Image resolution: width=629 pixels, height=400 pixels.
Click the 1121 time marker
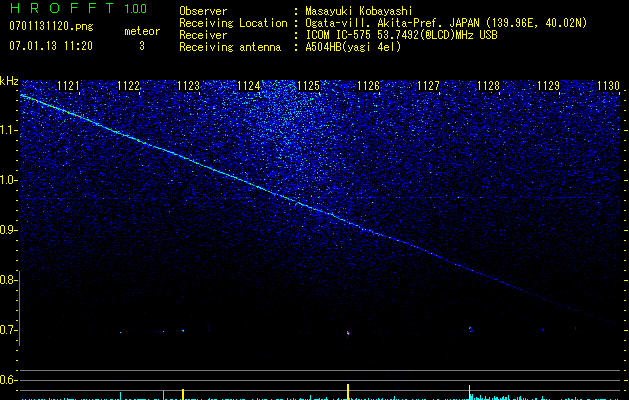click(x=69, y=86)
